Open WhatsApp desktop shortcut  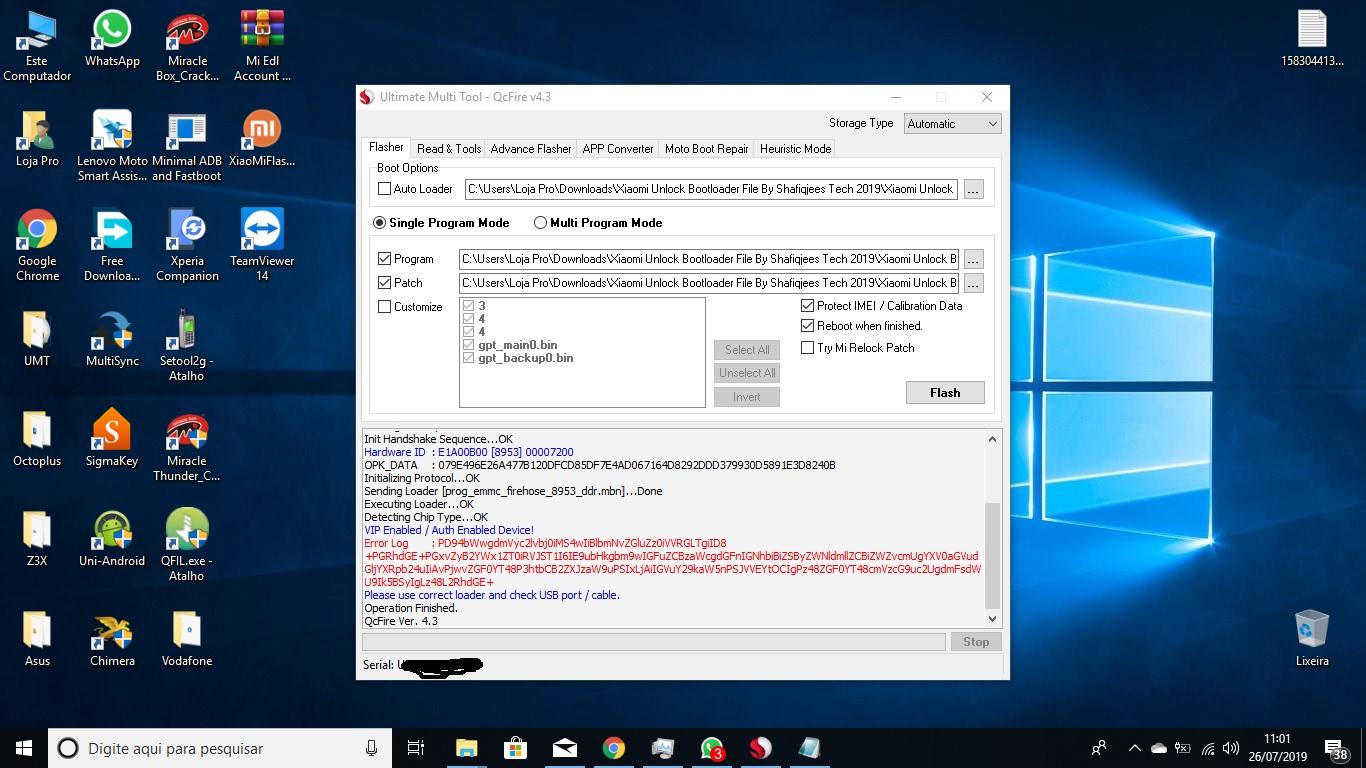[112, 38]
